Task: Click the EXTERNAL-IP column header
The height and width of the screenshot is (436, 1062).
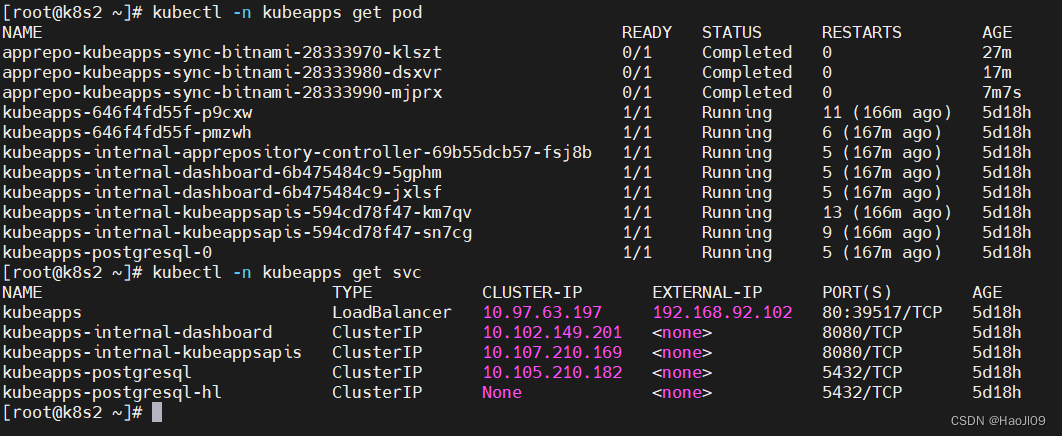Action: click(x=707, y=292)
